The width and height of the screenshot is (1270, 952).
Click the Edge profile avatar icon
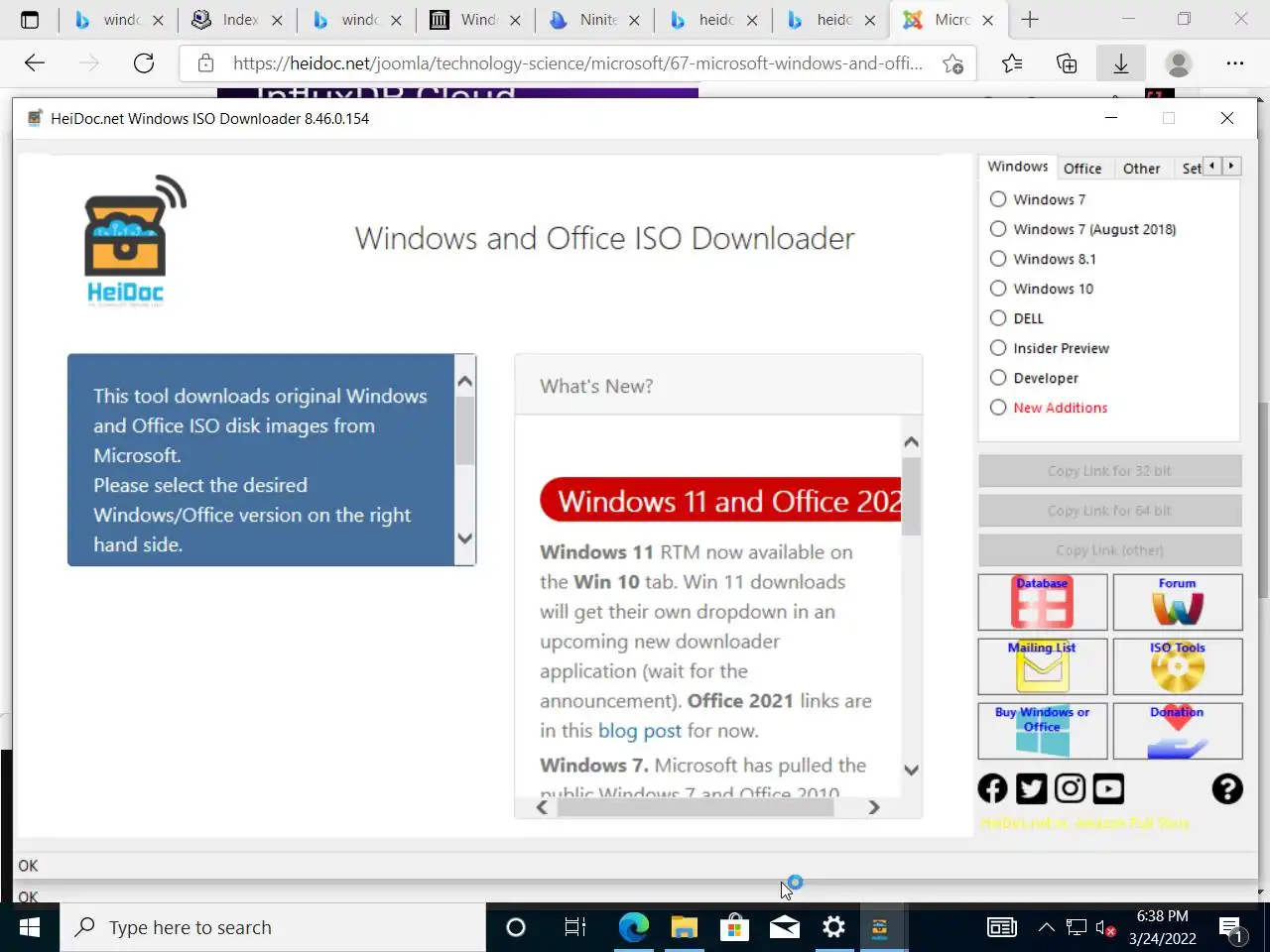(x=1179, y=63)
